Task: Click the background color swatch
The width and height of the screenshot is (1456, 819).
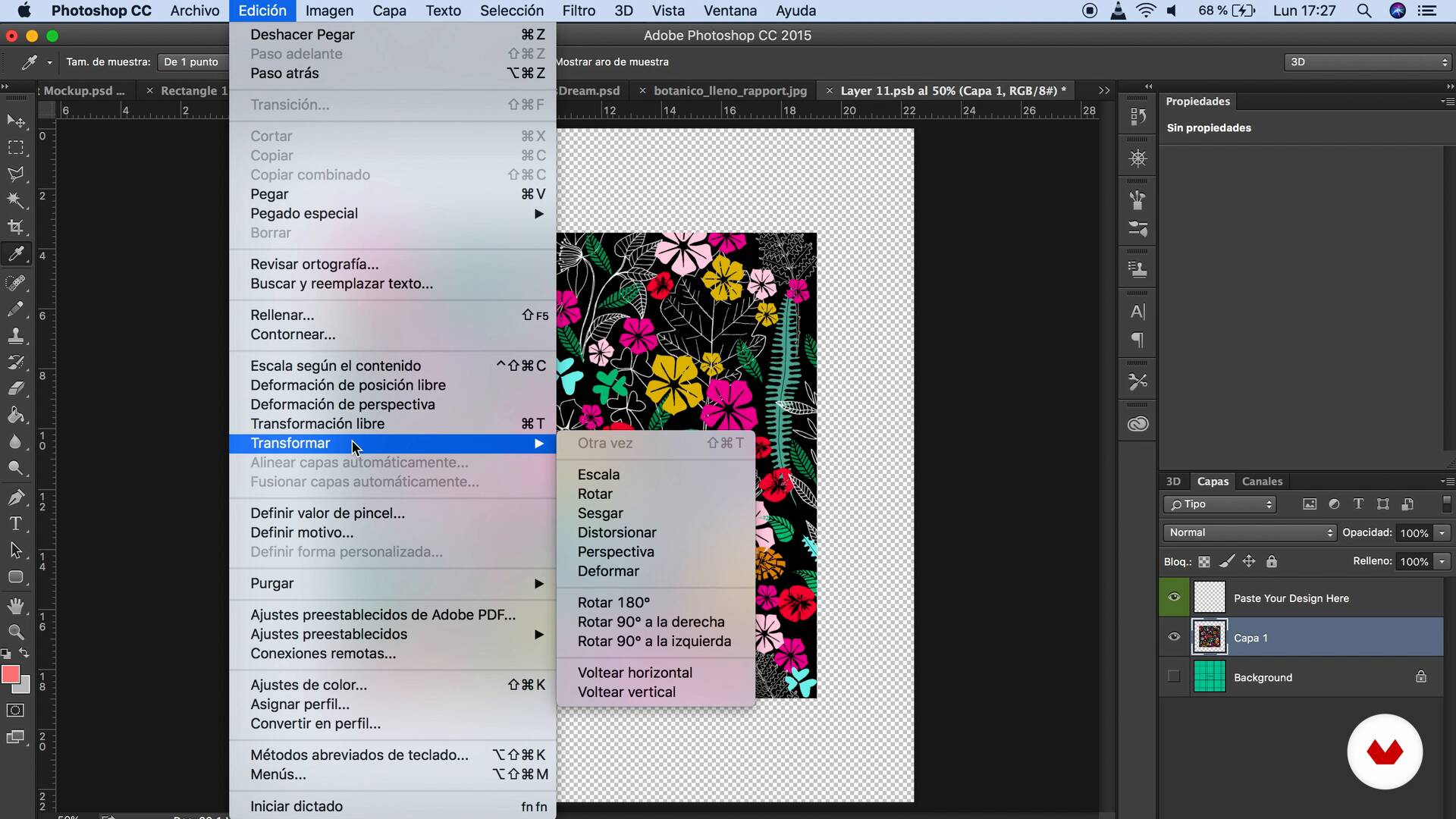Action: (25, 687)
